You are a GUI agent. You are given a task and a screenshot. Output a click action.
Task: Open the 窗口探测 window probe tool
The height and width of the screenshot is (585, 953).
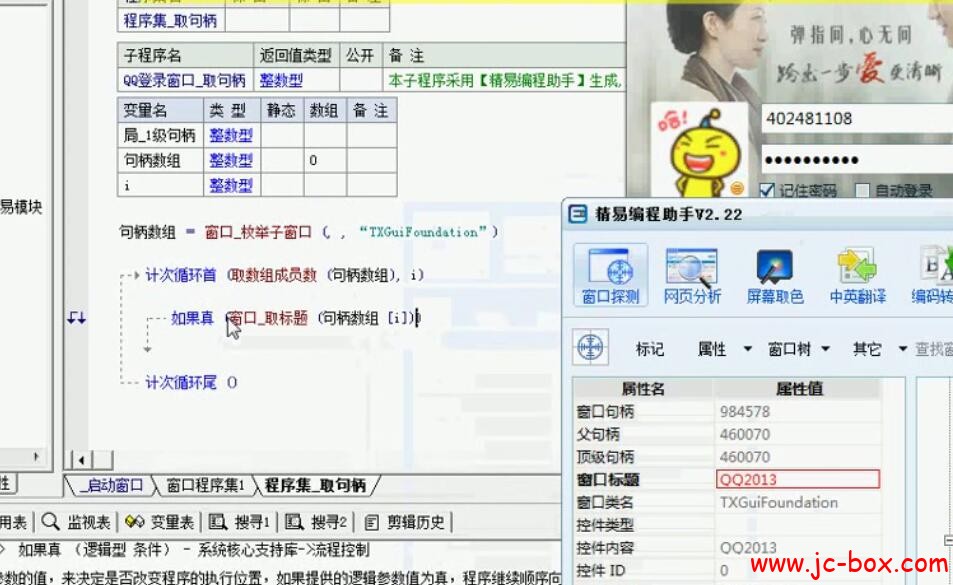point(610,275)
